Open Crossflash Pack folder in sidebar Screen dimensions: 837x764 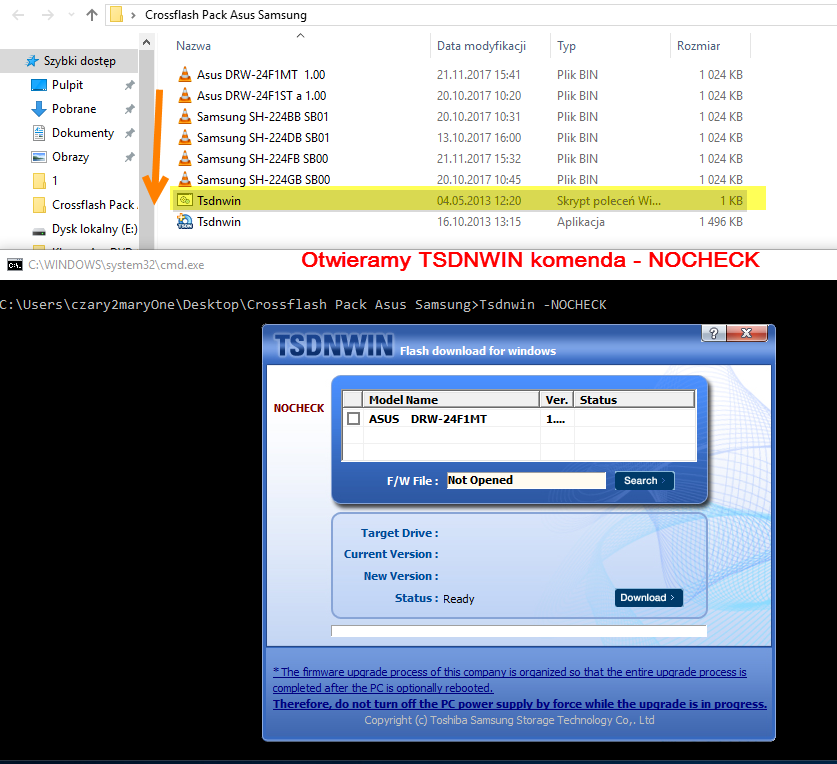(x=93, y=205)
